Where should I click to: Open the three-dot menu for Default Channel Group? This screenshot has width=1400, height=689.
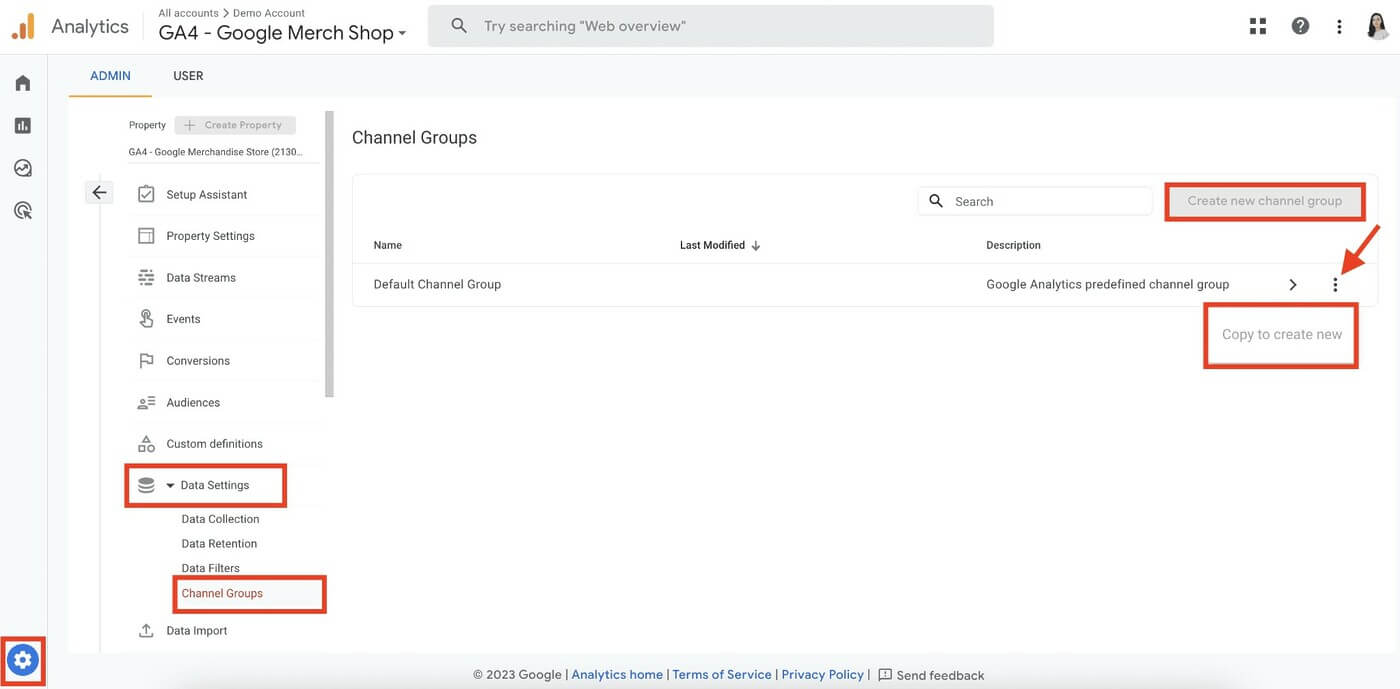click(1335, 284)
